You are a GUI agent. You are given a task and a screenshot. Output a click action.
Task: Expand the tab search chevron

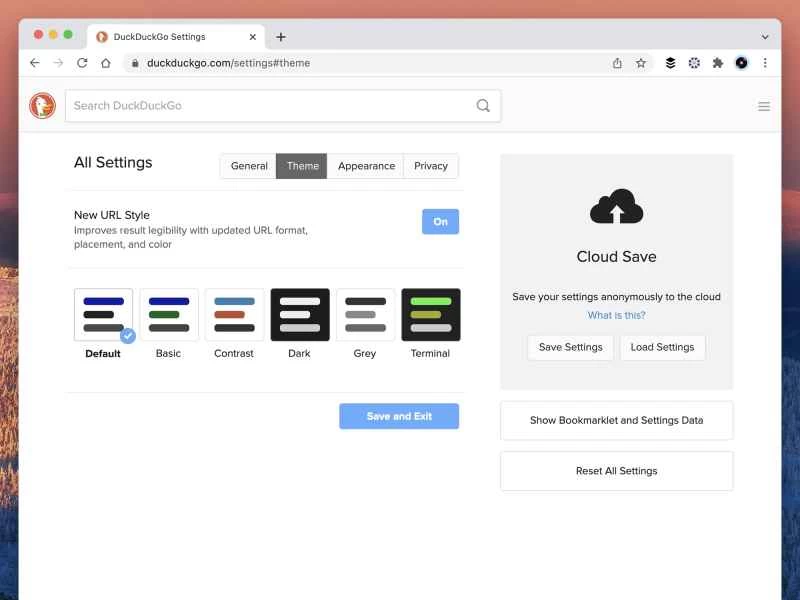765,37
